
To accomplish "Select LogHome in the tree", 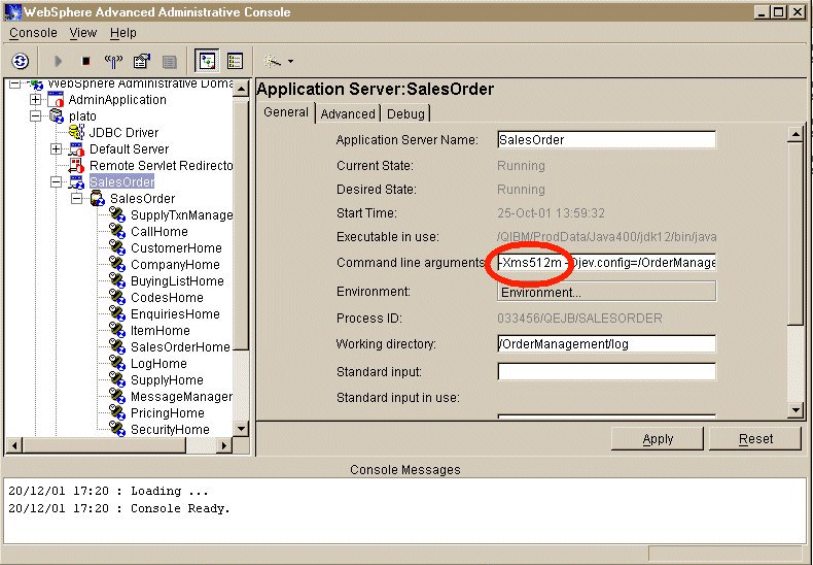I will (158, 363).
